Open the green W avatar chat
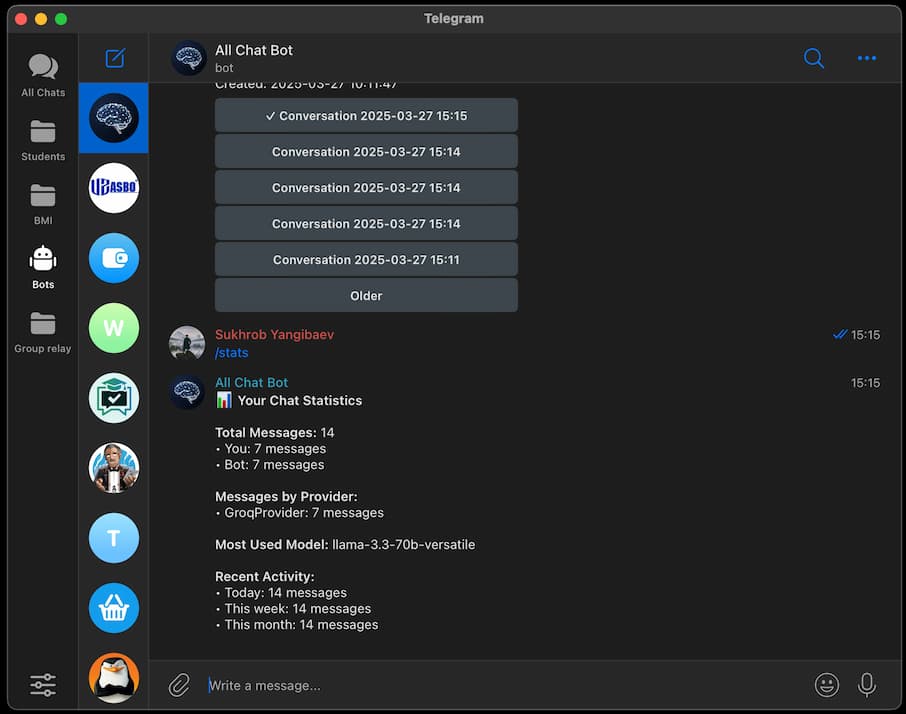 pos(114,328)
